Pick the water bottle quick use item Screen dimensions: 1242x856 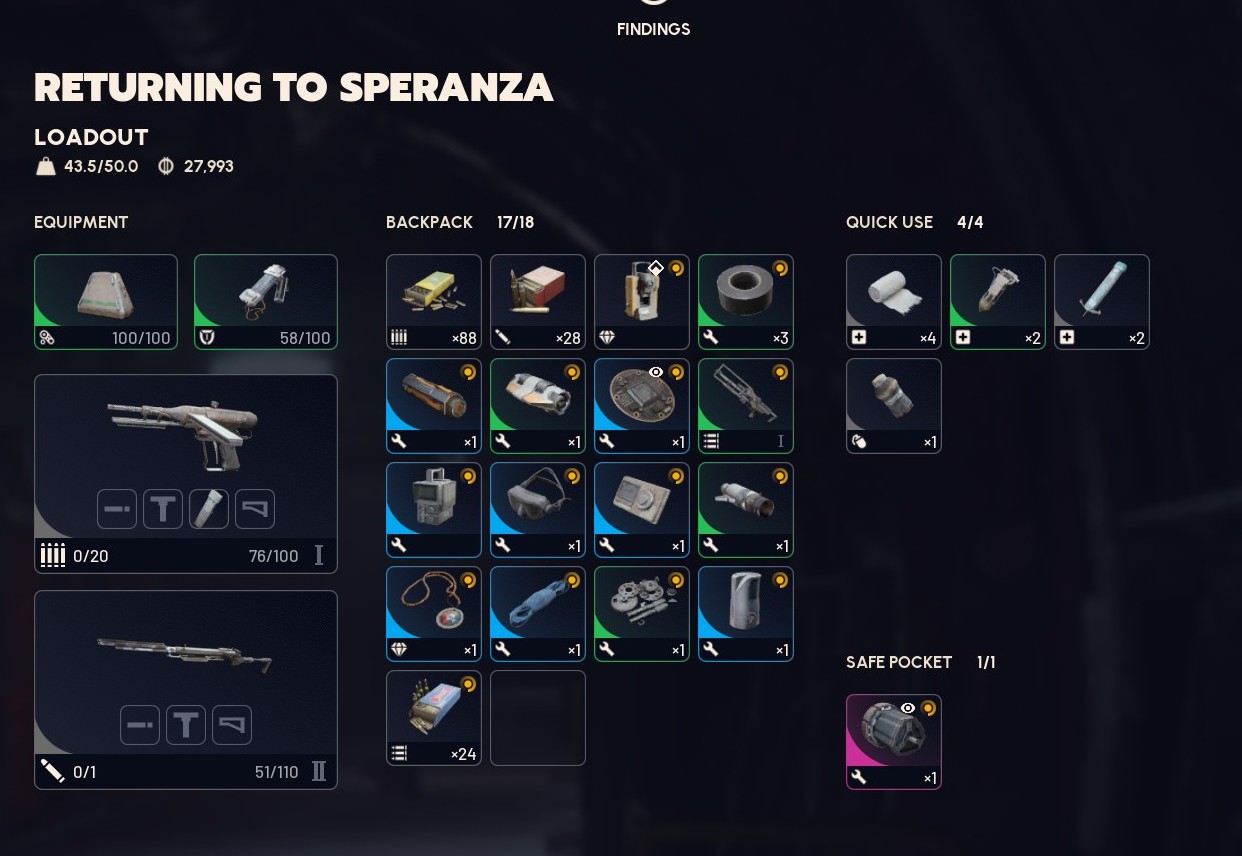coord(894,406)
